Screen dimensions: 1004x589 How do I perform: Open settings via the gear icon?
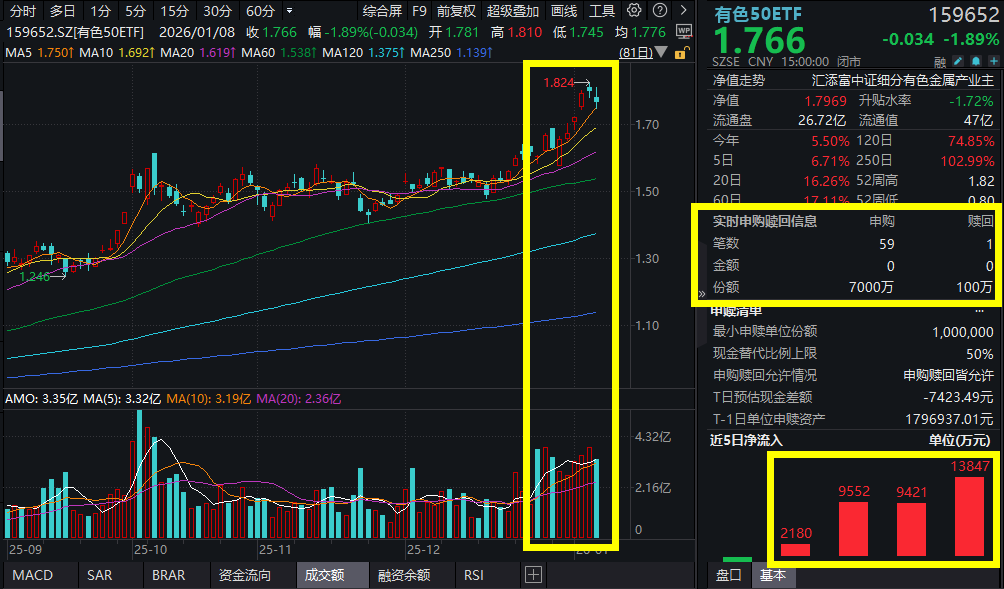coord(633,10)
